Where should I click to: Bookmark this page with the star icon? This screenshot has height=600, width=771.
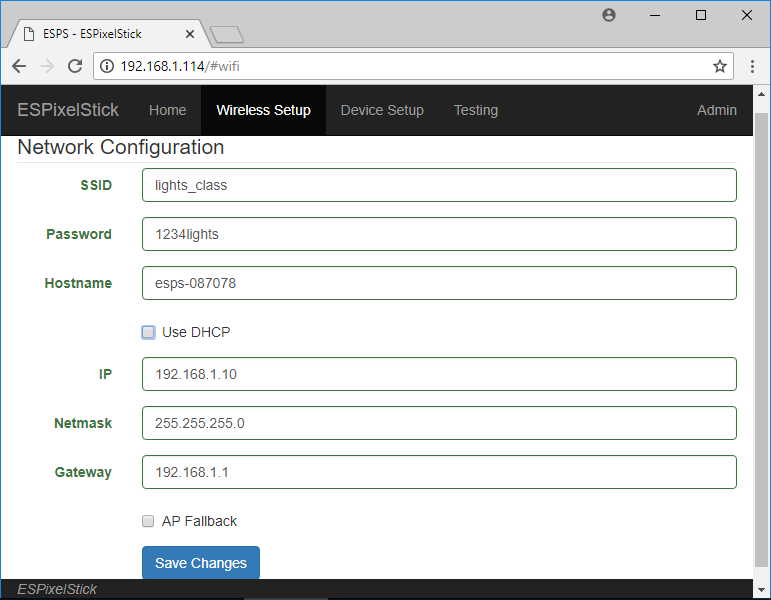tap(720, 66)
